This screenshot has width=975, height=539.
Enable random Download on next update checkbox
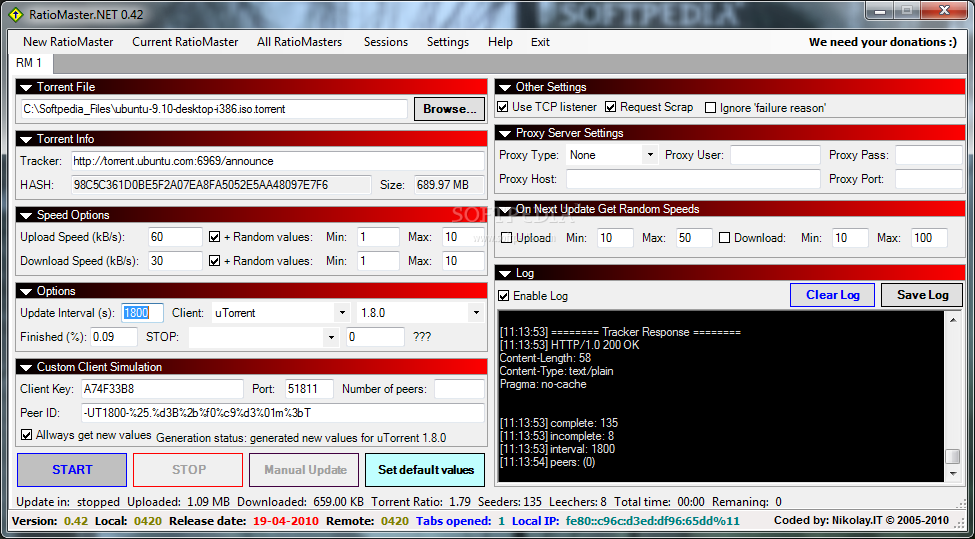click(x=724, y=237)
